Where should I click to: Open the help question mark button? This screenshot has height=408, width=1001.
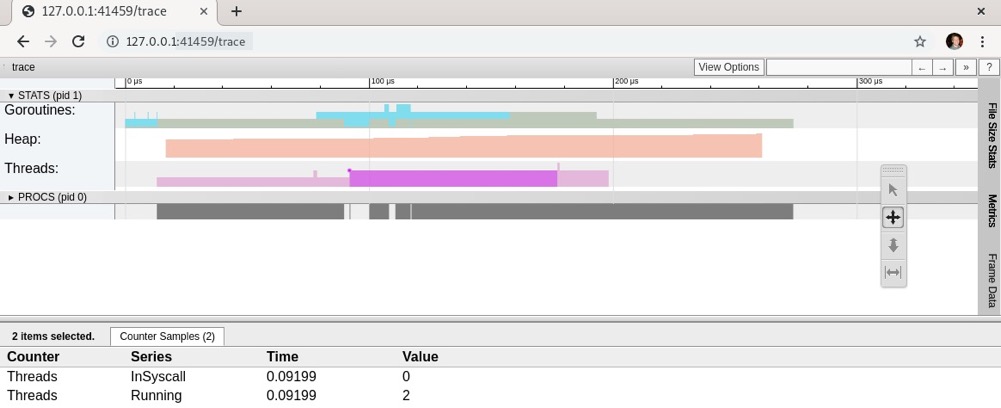coord(988,68)
